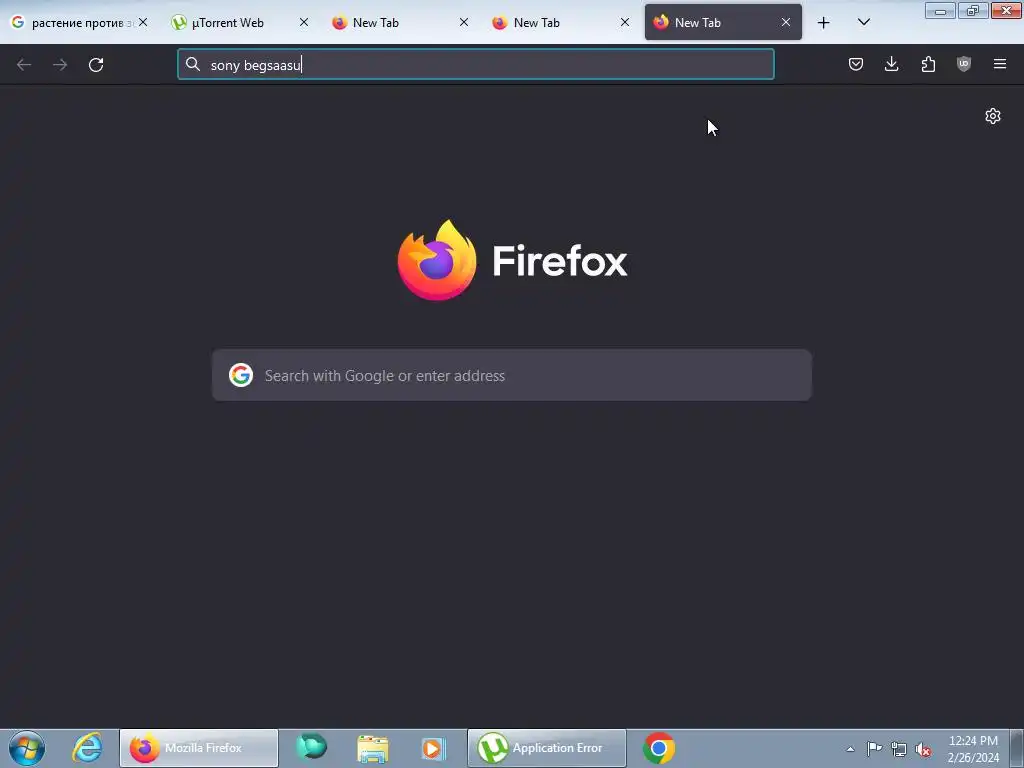The height and width of the screenshot is (768, 1024).
Task: Open uBlock Origin extension popup
Action: [x=964, y=64]
